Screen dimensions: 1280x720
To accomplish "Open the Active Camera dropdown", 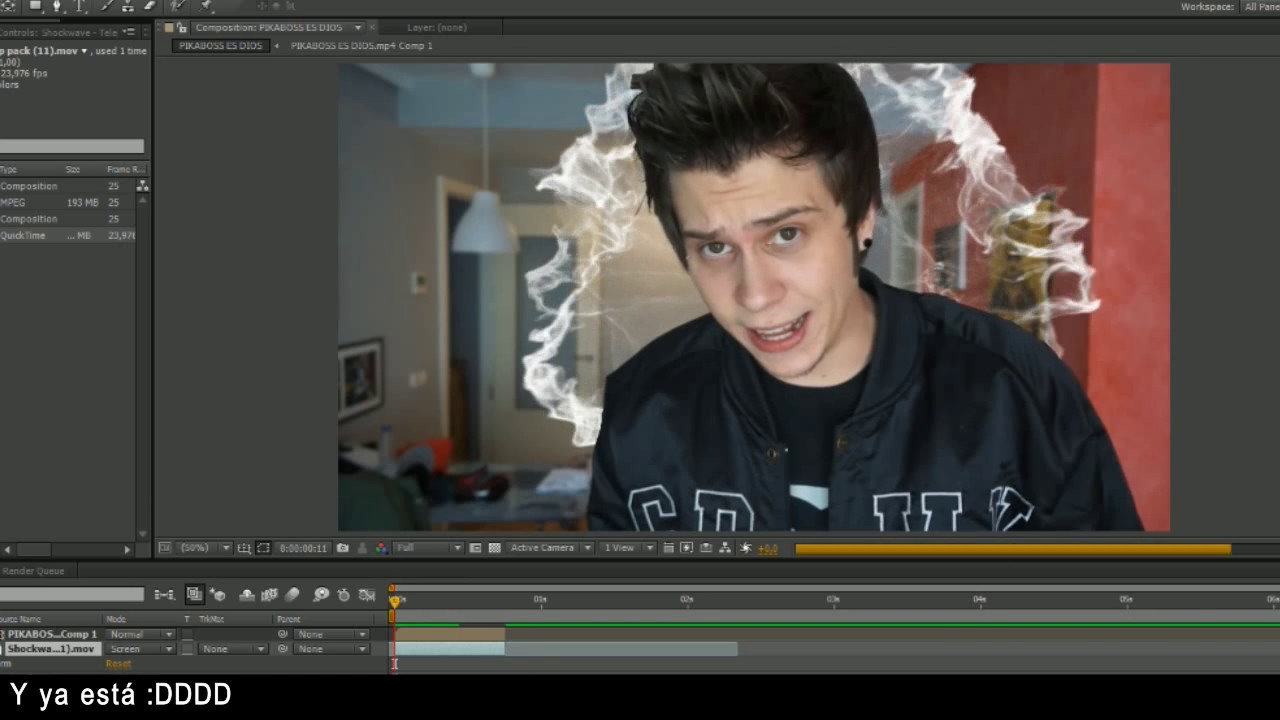I will (x=551, y=548).
